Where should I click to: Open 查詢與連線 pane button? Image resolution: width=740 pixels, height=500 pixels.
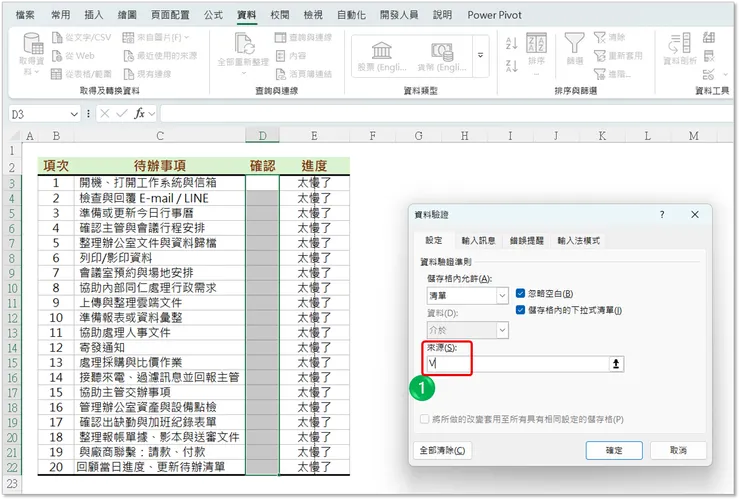(x=303, y=37)
